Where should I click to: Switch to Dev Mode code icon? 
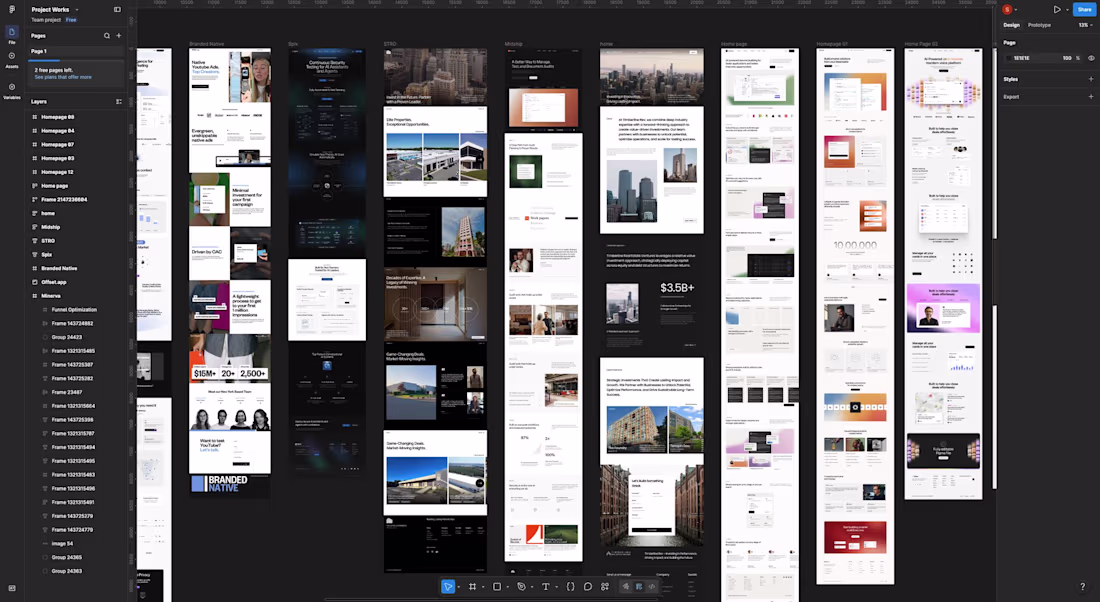click(652, 587)
